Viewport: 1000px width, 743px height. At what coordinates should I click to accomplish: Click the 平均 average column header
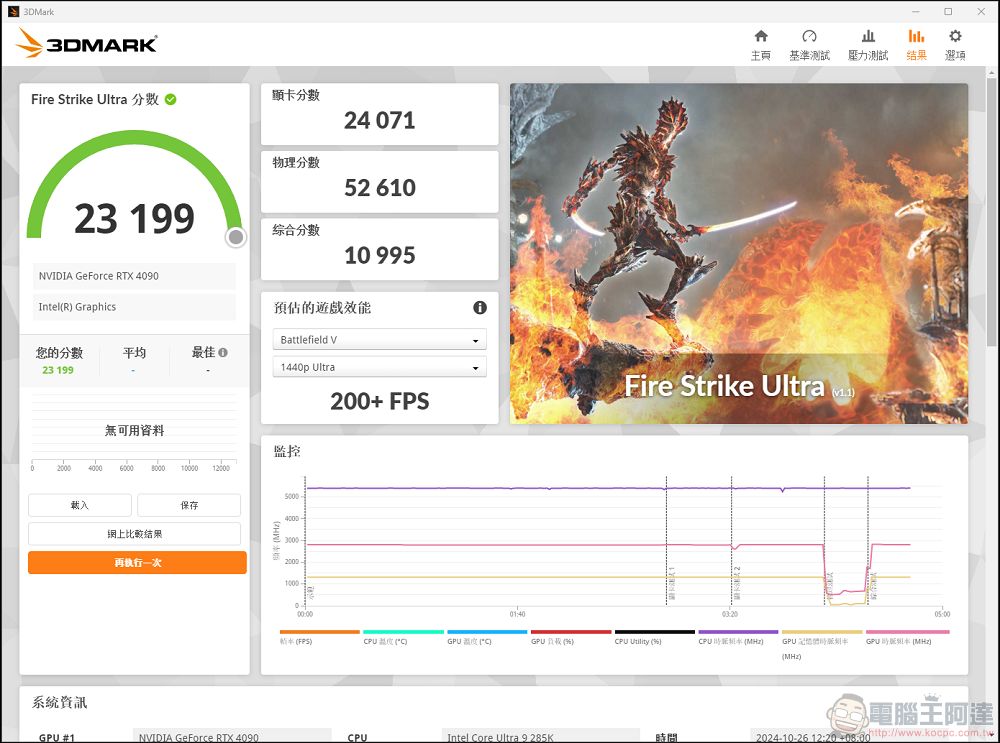click(134, 352)
